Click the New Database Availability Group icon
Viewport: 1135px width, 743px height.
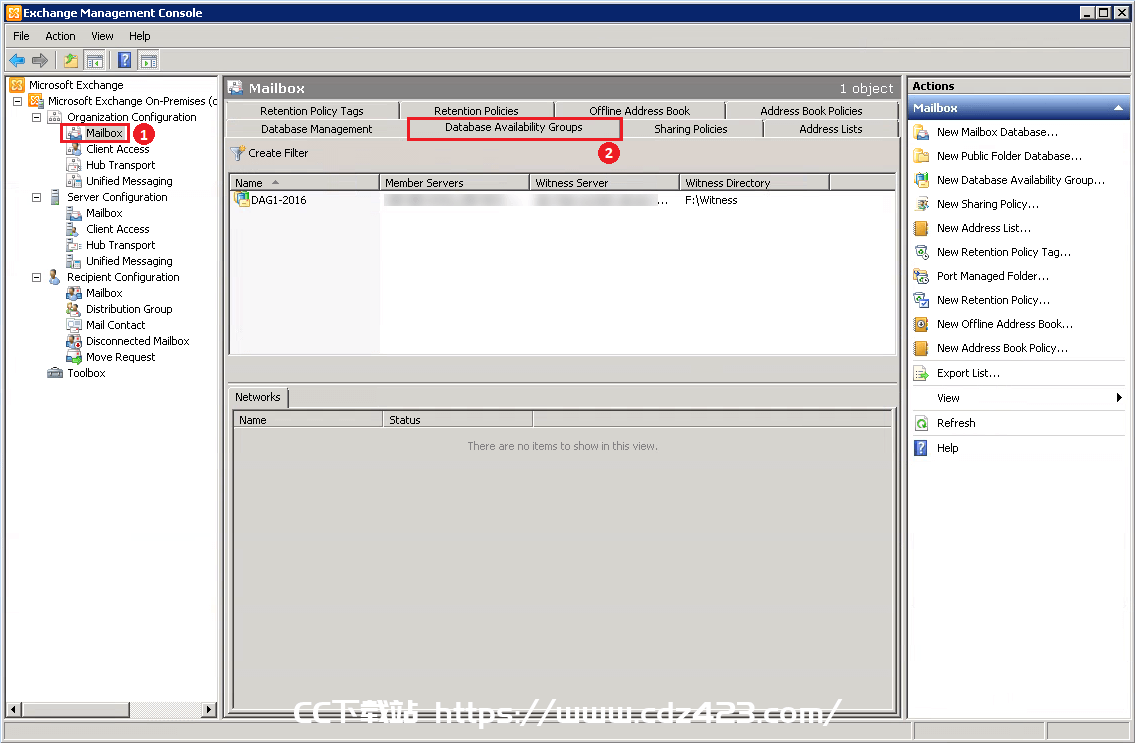pyautogui.click(x=921, y=180)
